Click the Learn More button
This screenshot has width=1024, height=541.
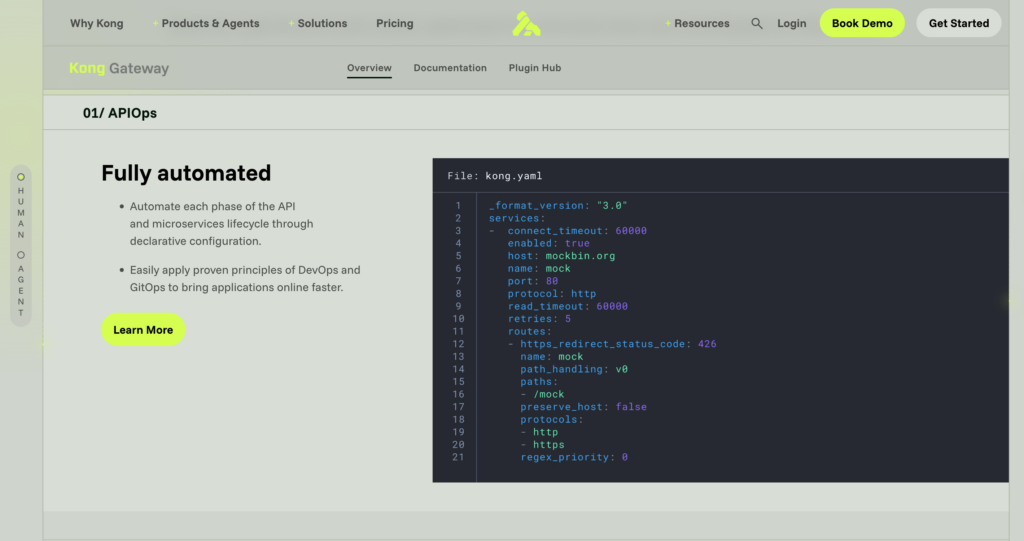click(143, 330)
